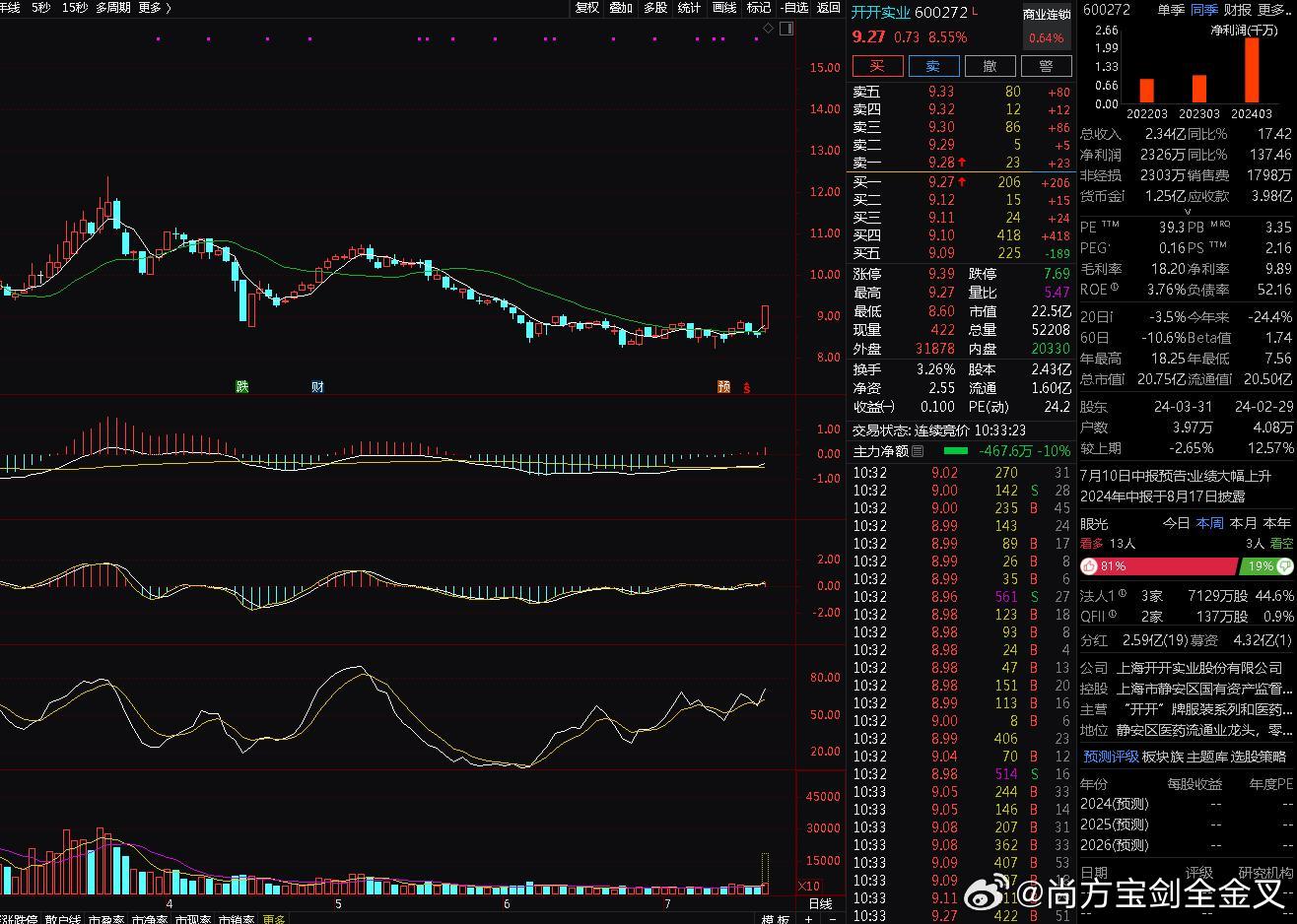Image resolution: width=1297 pixels, height=924 pixels.
Task: Click the 预 forecast marker on chart
Action: pos(723,387)
